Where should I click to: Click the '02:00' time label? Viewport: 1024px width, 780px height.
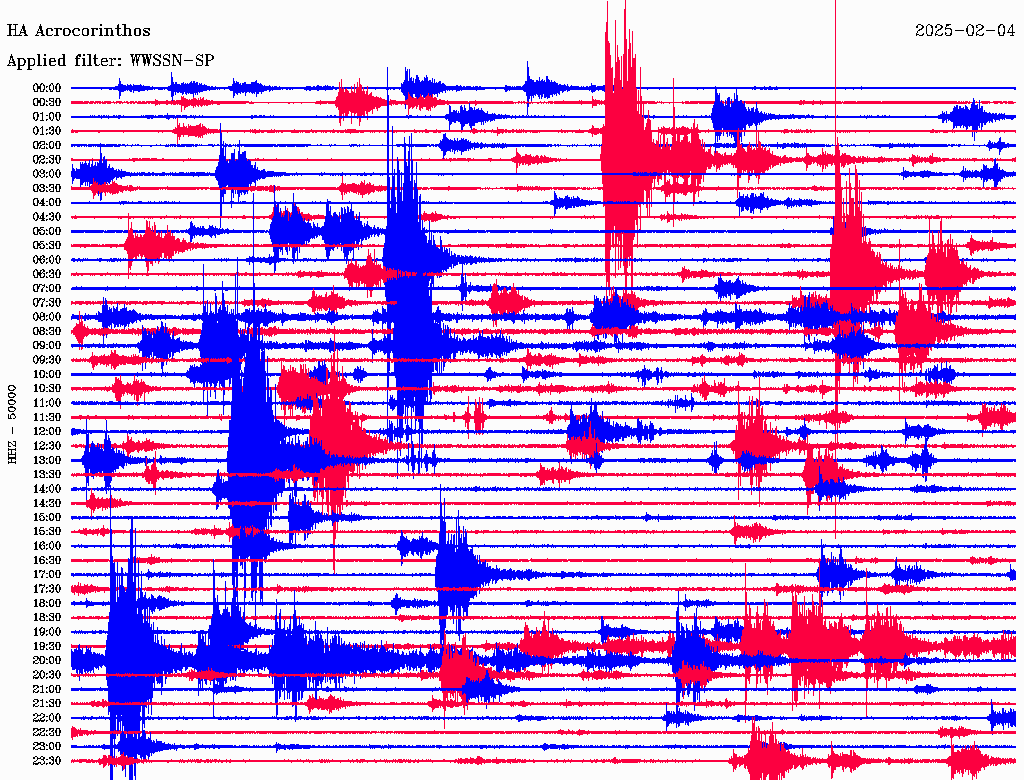tap(46, 146)
